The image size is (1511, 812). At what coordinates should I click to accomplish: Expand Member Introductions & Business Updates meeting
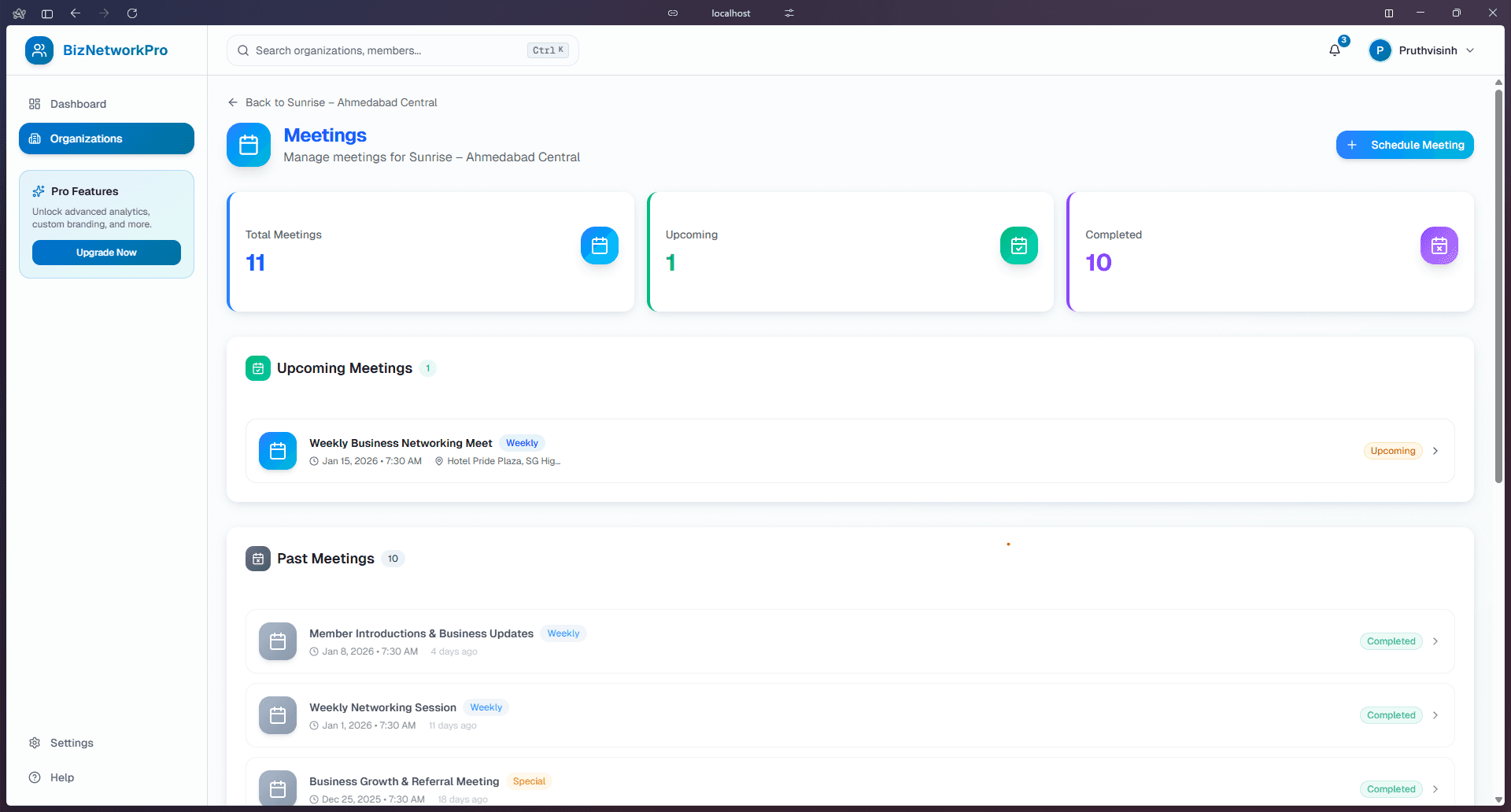(x=1435, y=641)
